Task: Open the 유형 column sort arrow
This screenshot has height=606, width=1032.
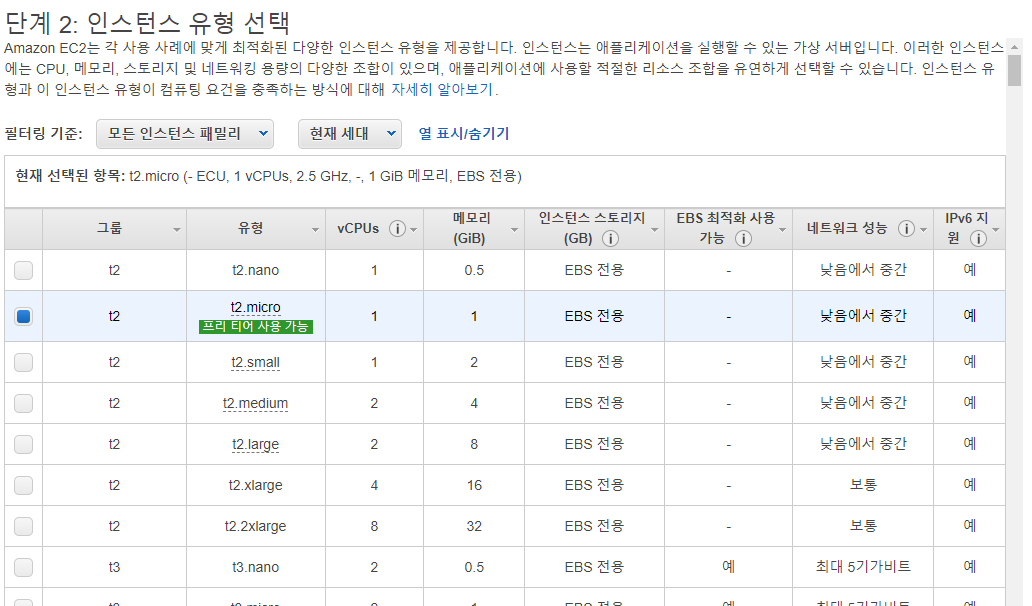Action: click(x=315, y=230)
